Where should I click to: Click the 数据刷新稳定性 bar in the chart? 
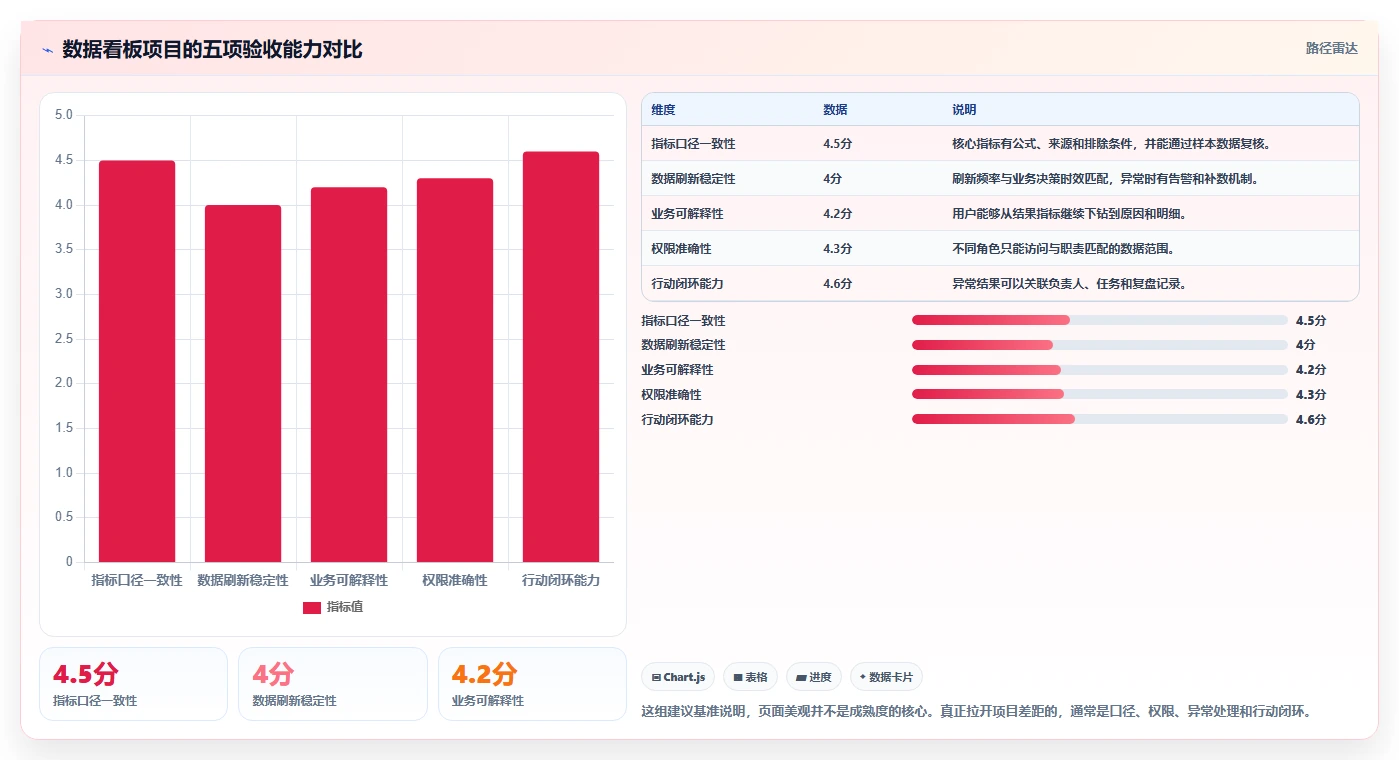pos(243,383)
